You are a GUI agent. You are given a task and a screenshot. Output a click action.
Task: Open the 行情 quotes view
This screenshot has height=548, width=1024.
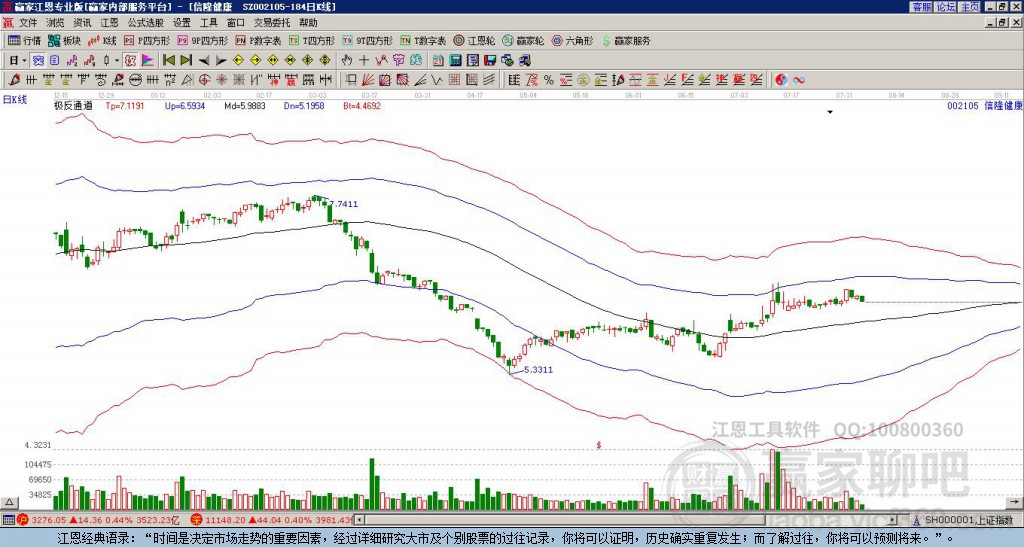pyautogui.click(x=24, y=40)
